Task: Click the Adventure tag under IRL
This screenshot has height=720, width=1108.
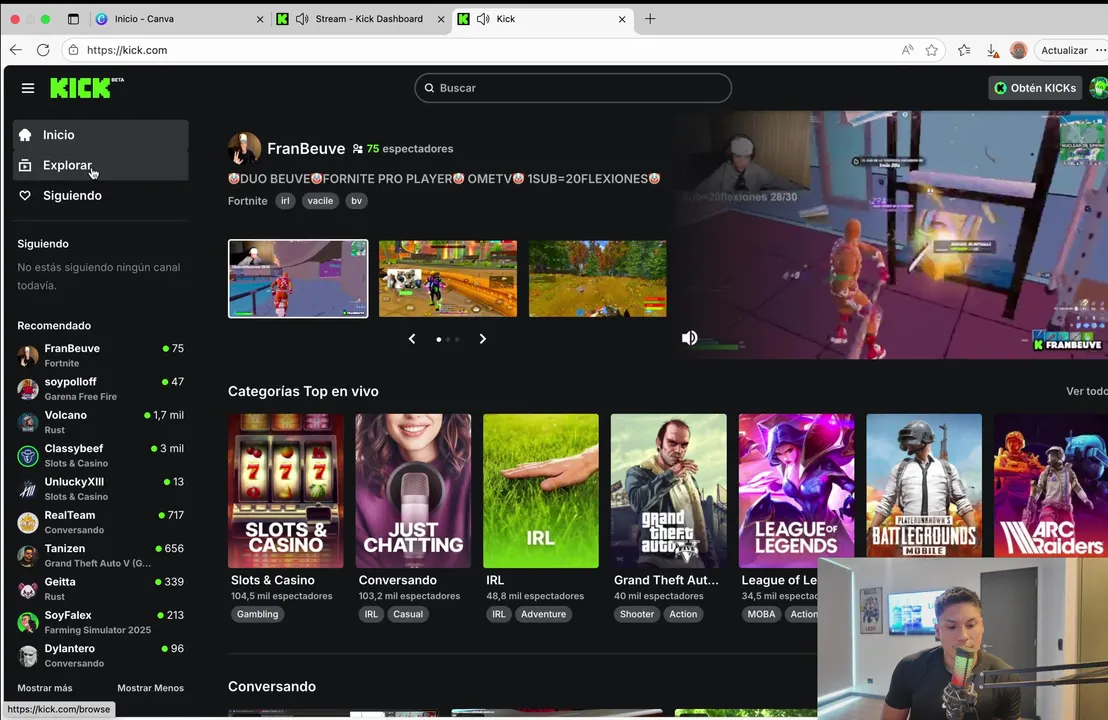Action: point(543,614)
